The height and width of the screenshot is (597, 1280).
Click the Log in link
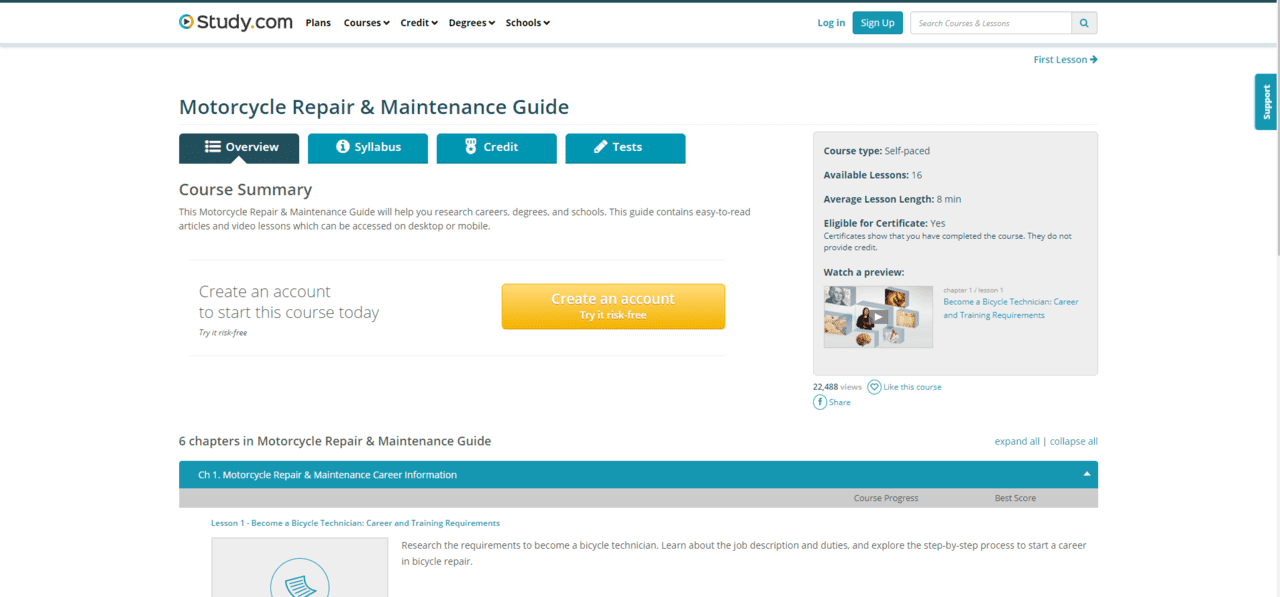[x=831, y=23]
